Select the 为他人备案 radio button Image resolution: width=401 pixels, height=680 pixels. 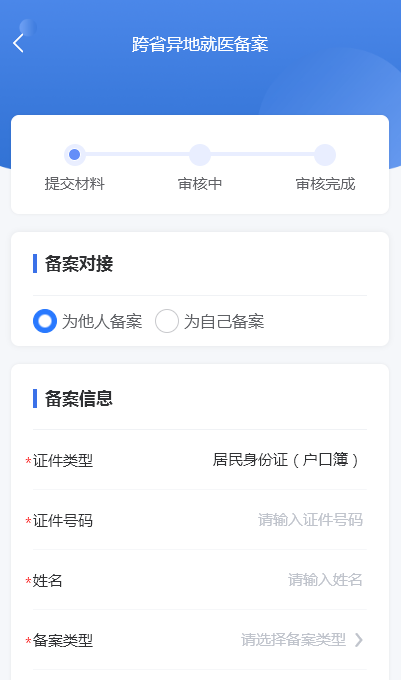click(x=45, y=321)
